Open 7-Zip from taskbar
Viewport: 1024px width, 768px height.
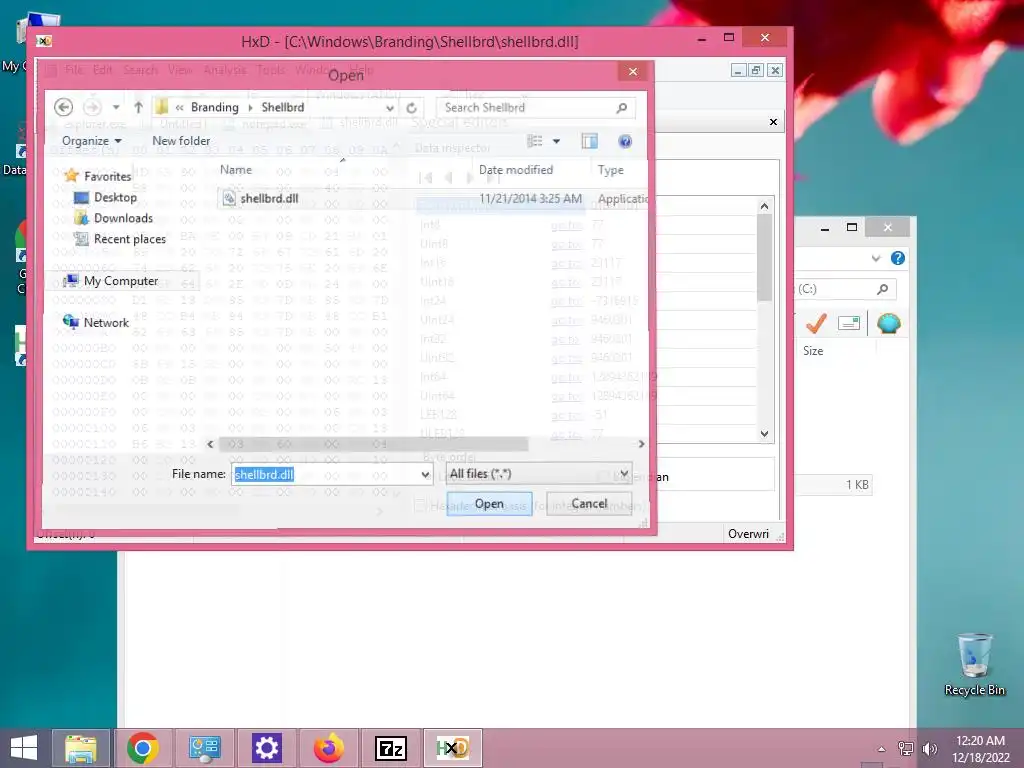[391, 748]
